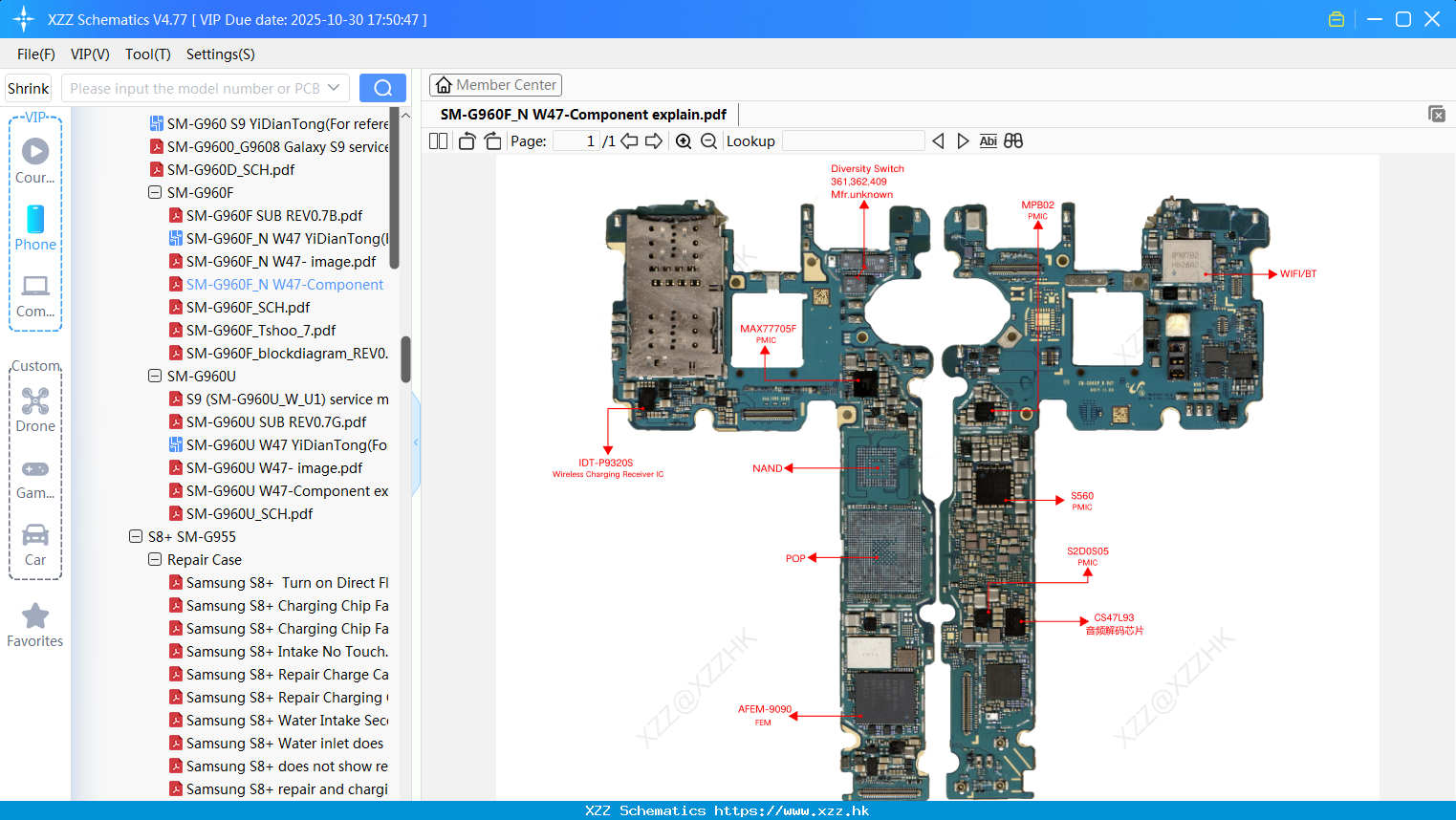Open Samsung S8+ Turn on Direct file
1456x820 pixels.
[x=287, y=582]
